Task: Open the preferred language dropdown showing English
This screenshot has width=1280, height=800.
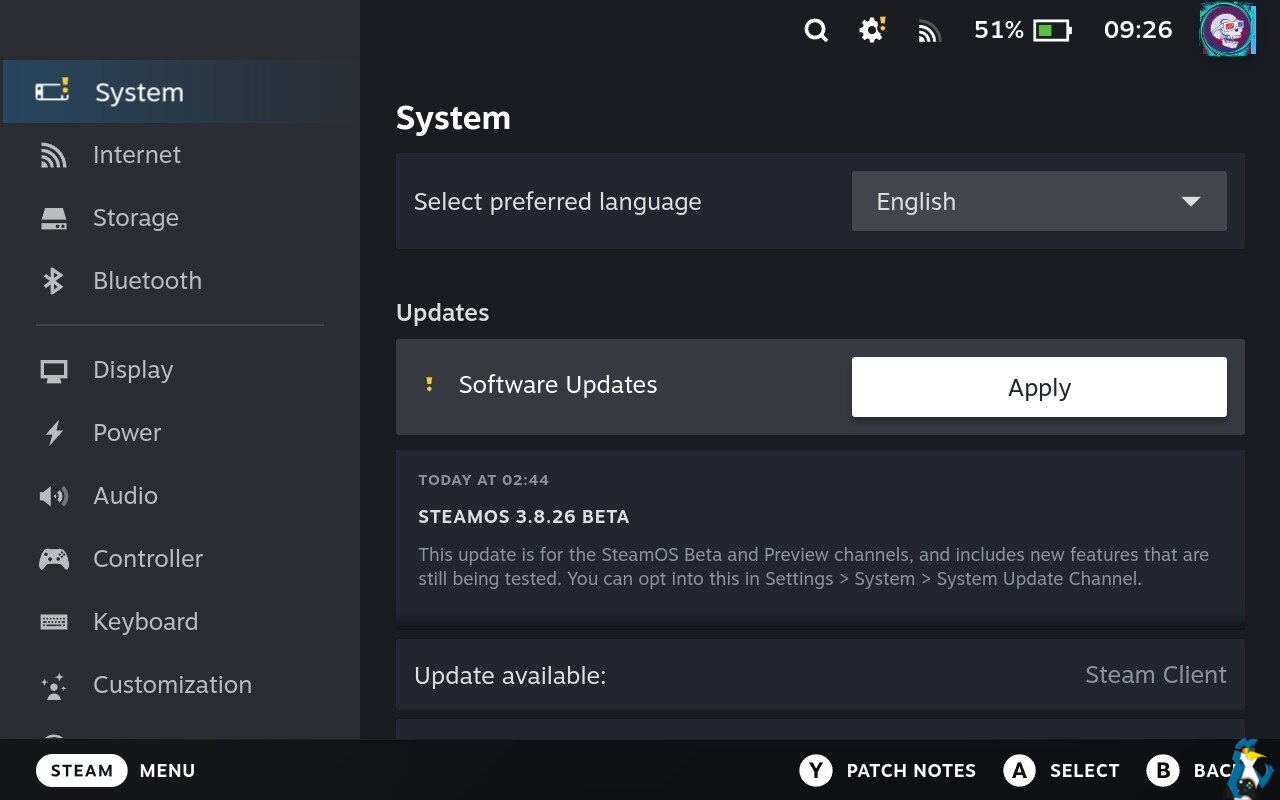Action: pos(1039,201)
